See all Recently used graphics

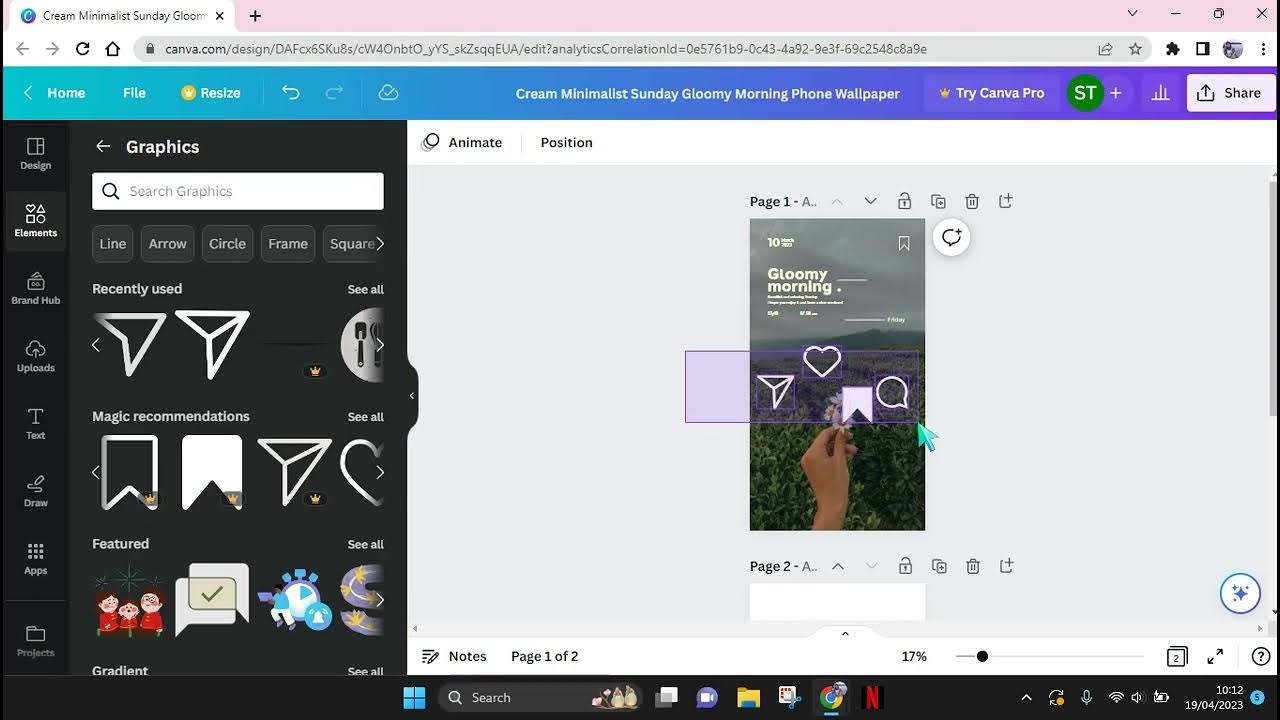[365, 289]
